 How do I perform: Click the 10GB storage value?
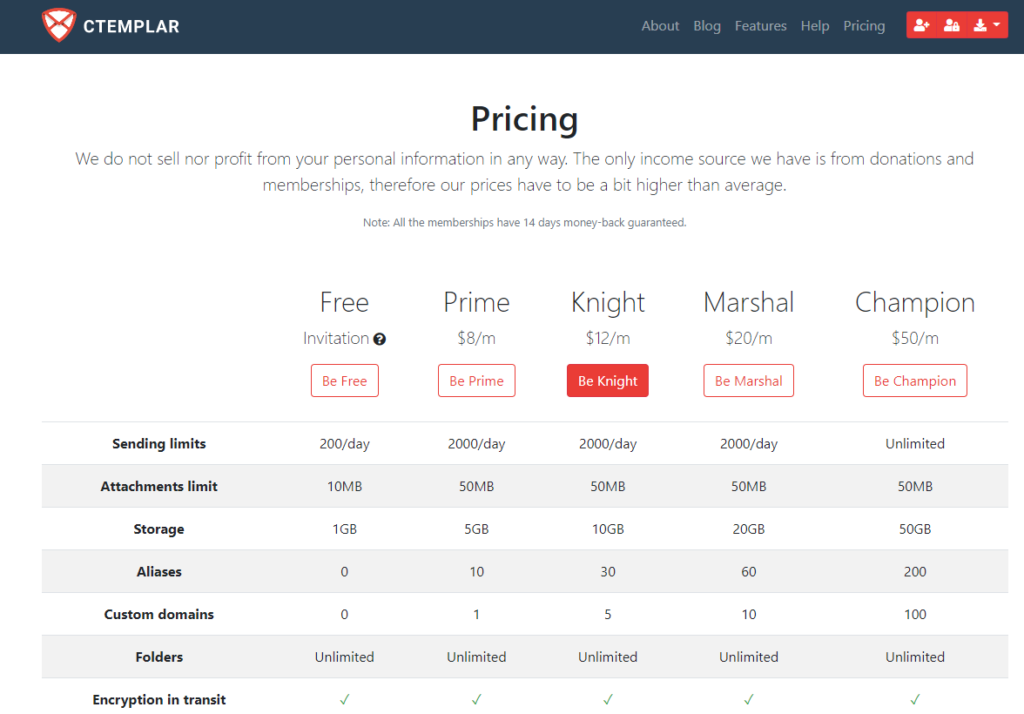coord(607,529)
